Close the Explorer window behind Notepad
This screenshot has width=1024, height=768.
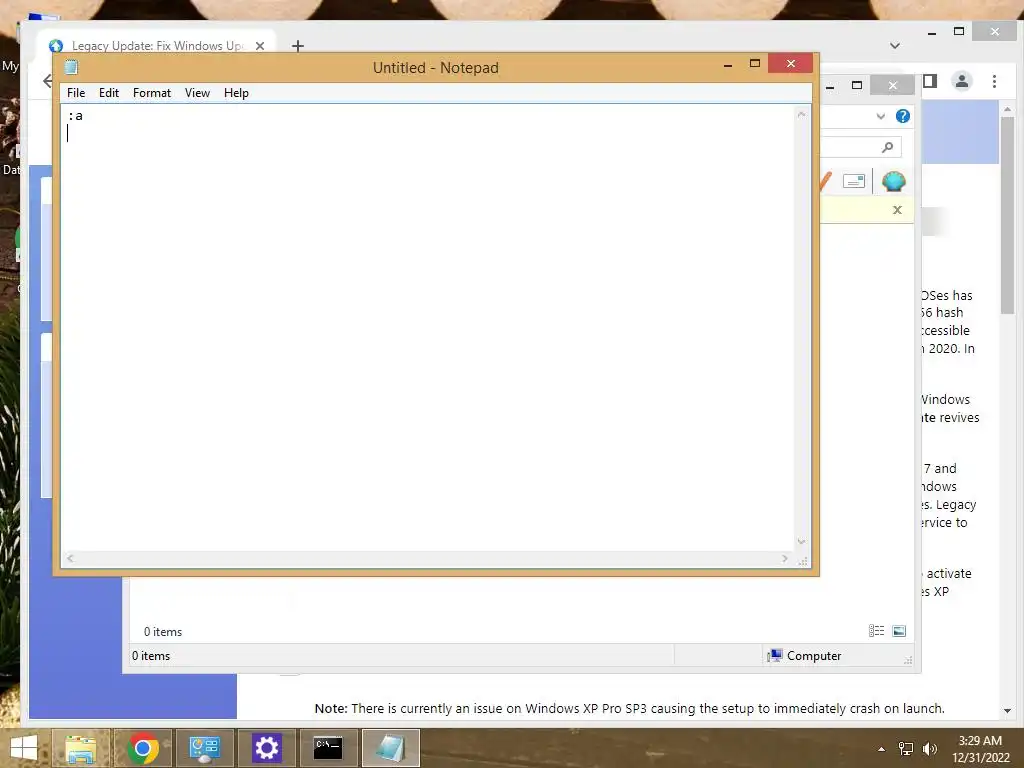[893, 85]
